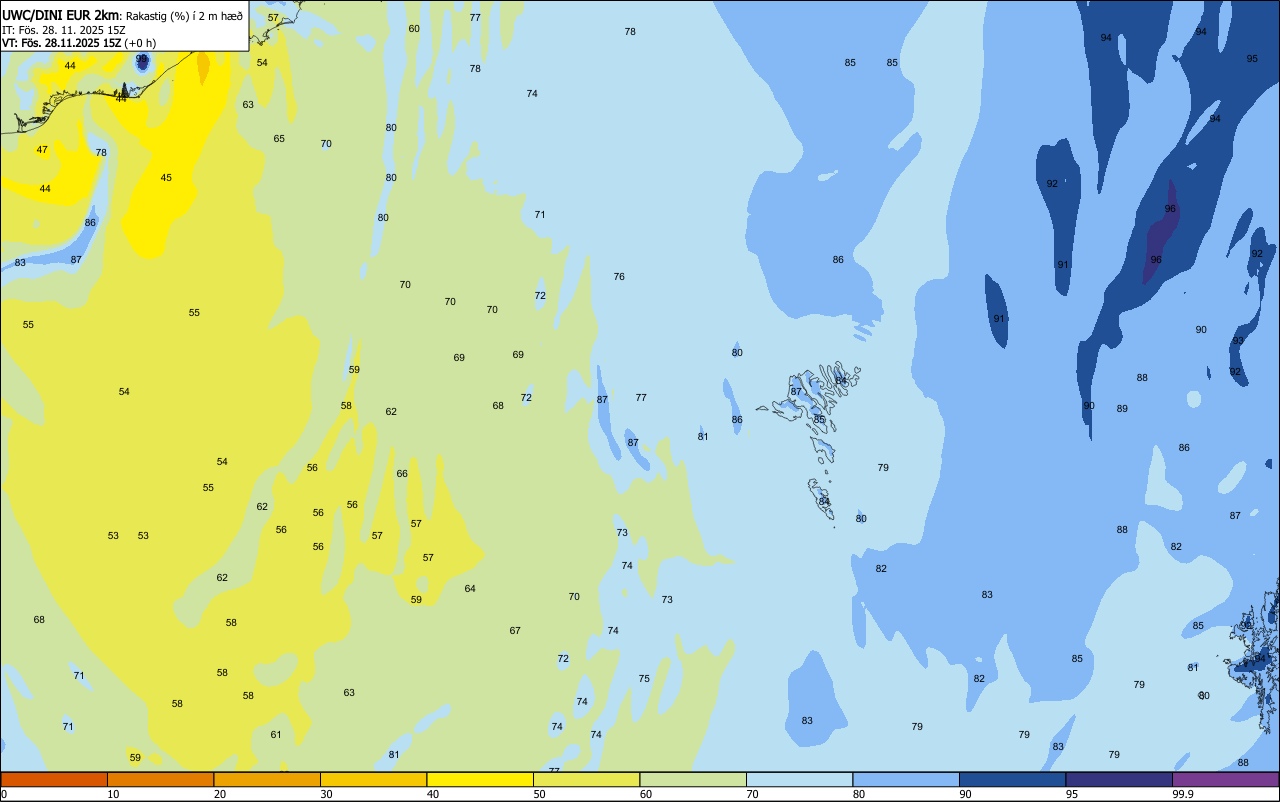Click the '30' legend scale label
The width and height of the screenshot is (1280, 802).
(x=326, y=794)
